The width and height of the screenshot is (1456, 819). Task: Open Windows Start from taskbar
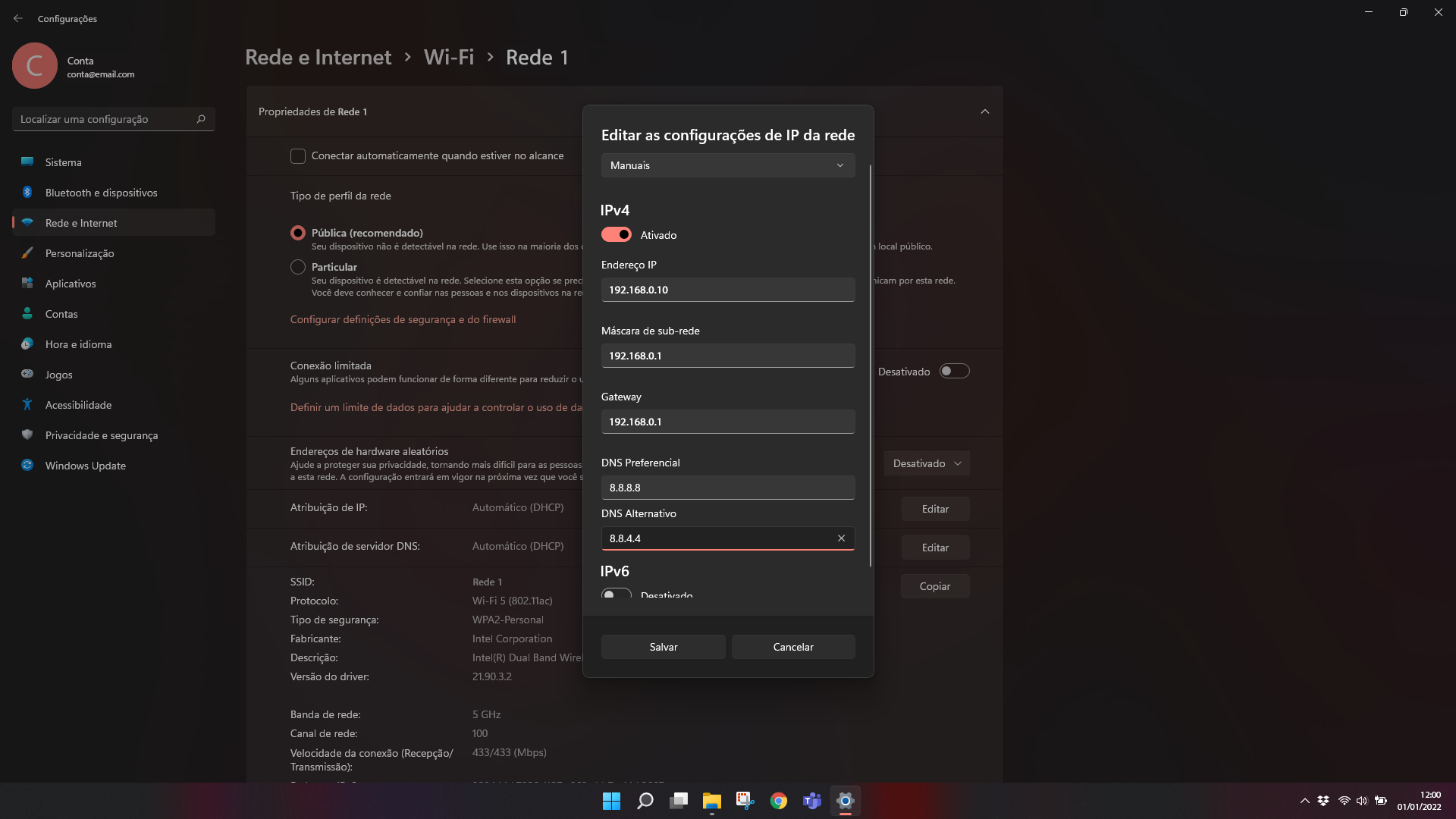611,801
